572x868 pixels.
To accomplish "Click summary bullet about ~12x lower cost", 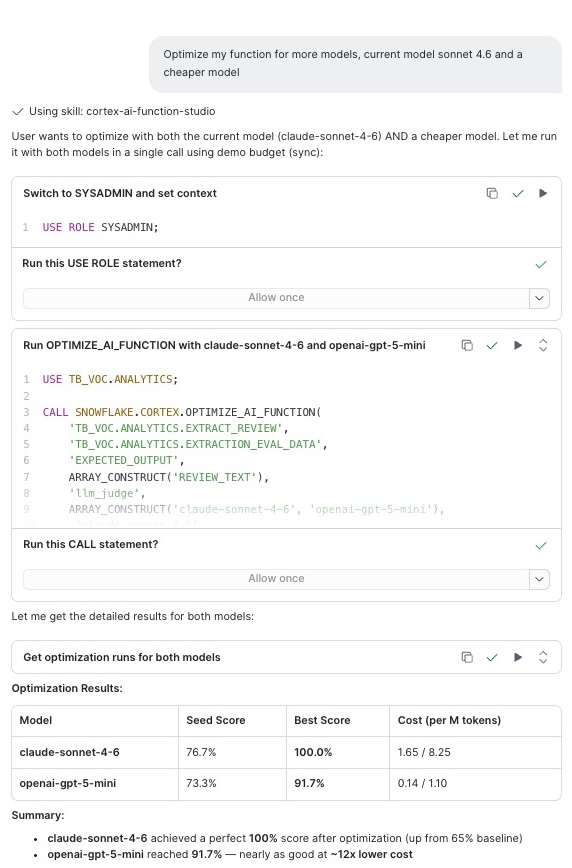I will click(x=230, y=855).
